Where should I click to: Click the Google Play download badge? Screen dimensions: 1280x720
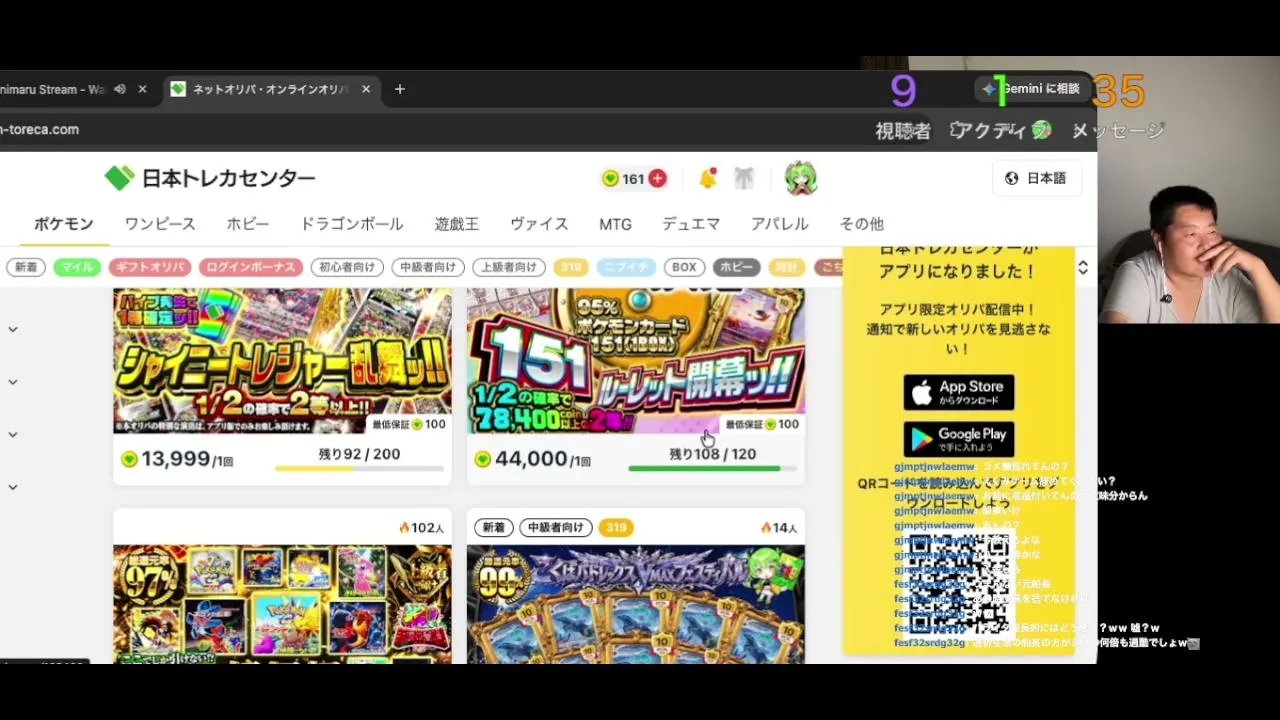coord(959,439)
